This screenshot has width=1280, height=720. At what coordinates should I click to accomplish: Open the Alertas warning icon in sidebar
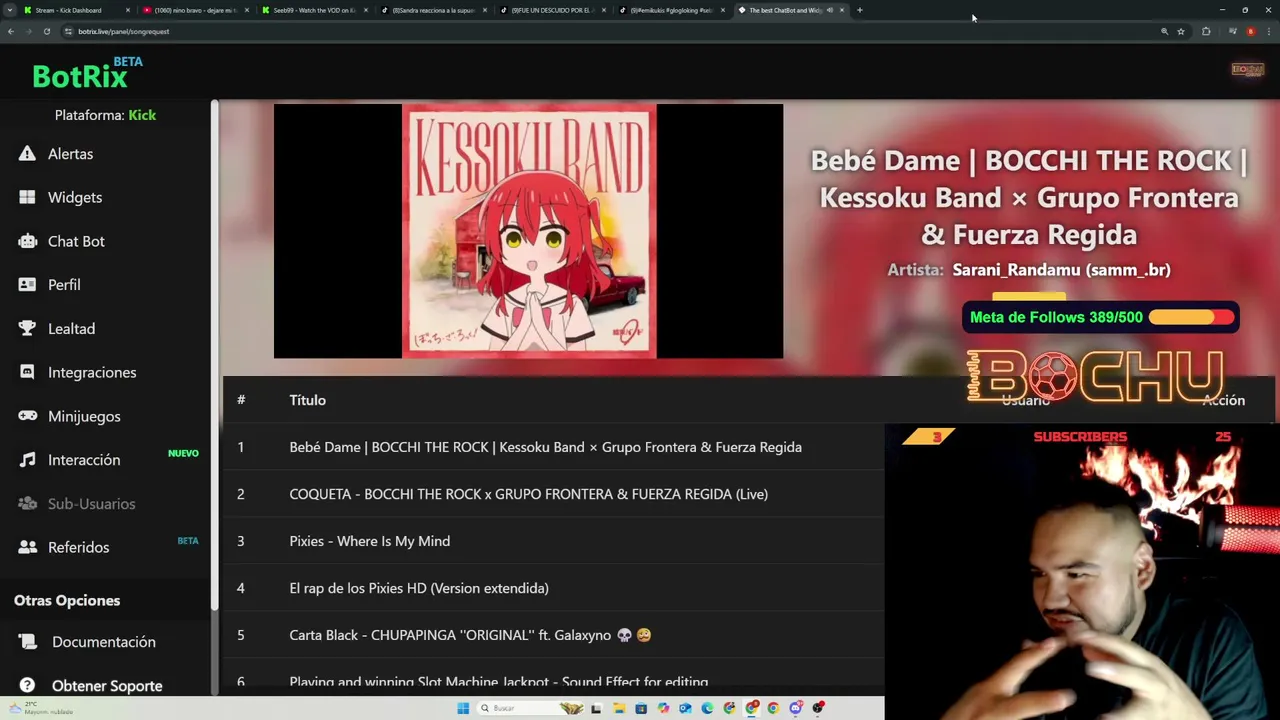27,154
